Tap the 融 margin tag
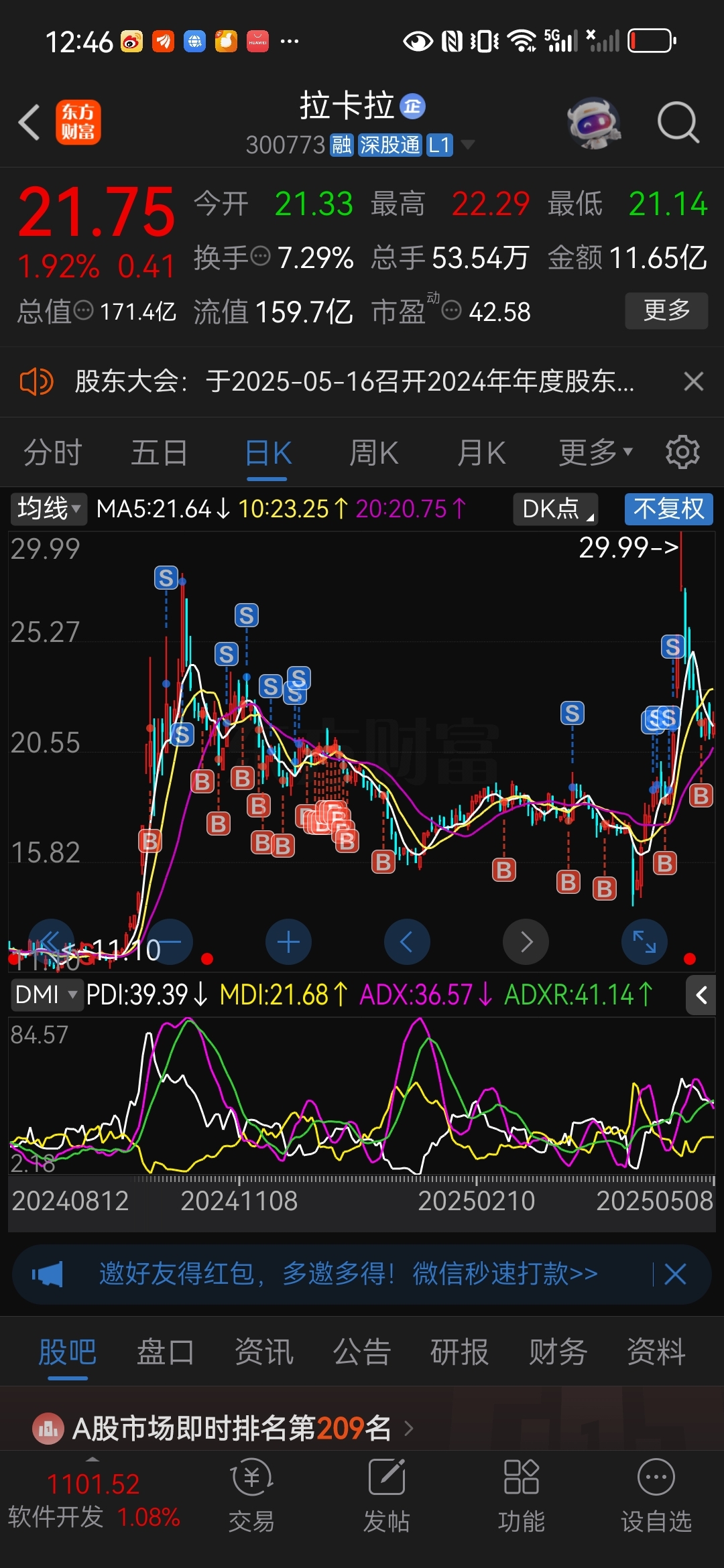 (342, 145)
